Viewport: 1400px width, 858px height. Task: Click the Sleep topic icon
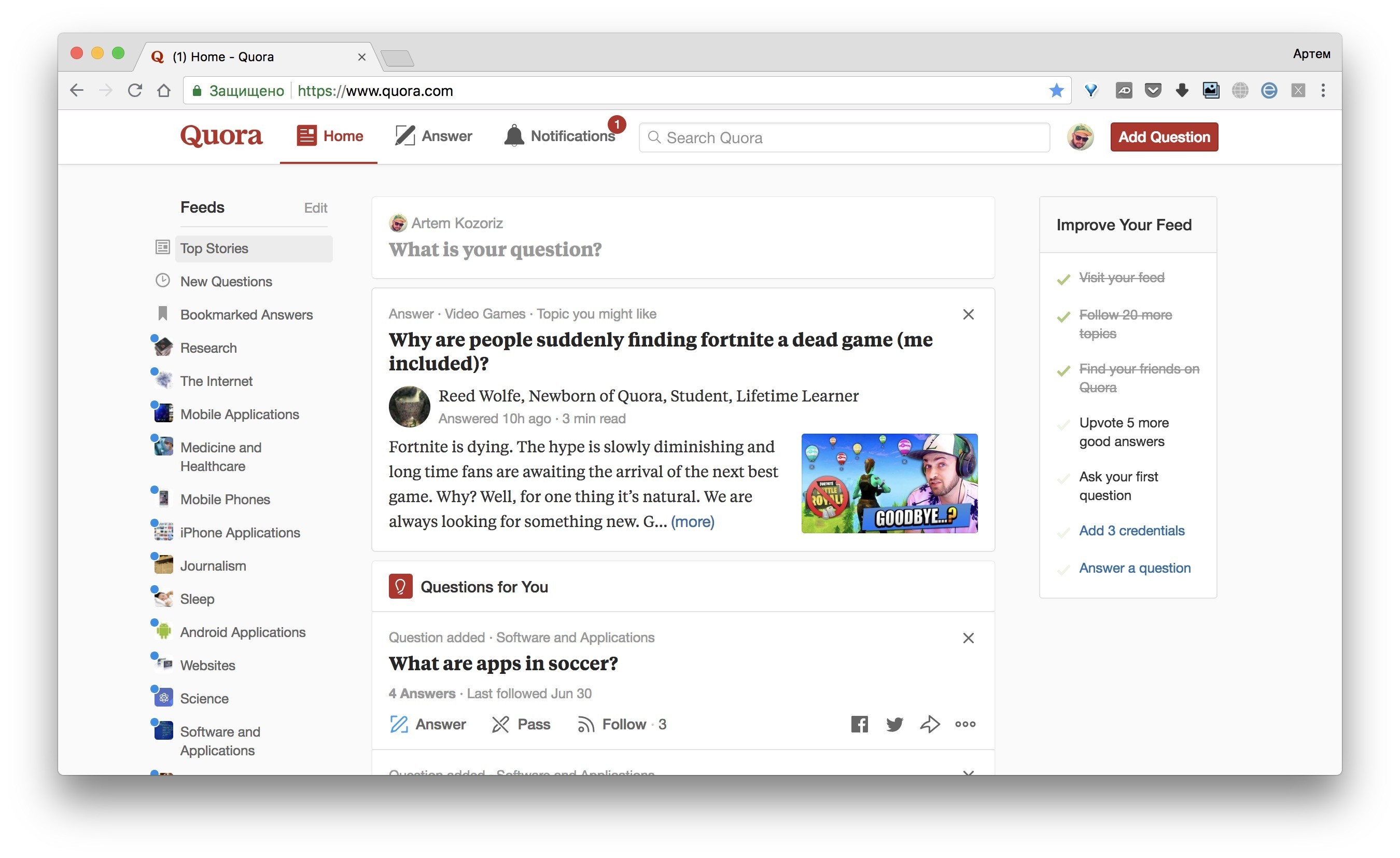(x=164, y=598)
